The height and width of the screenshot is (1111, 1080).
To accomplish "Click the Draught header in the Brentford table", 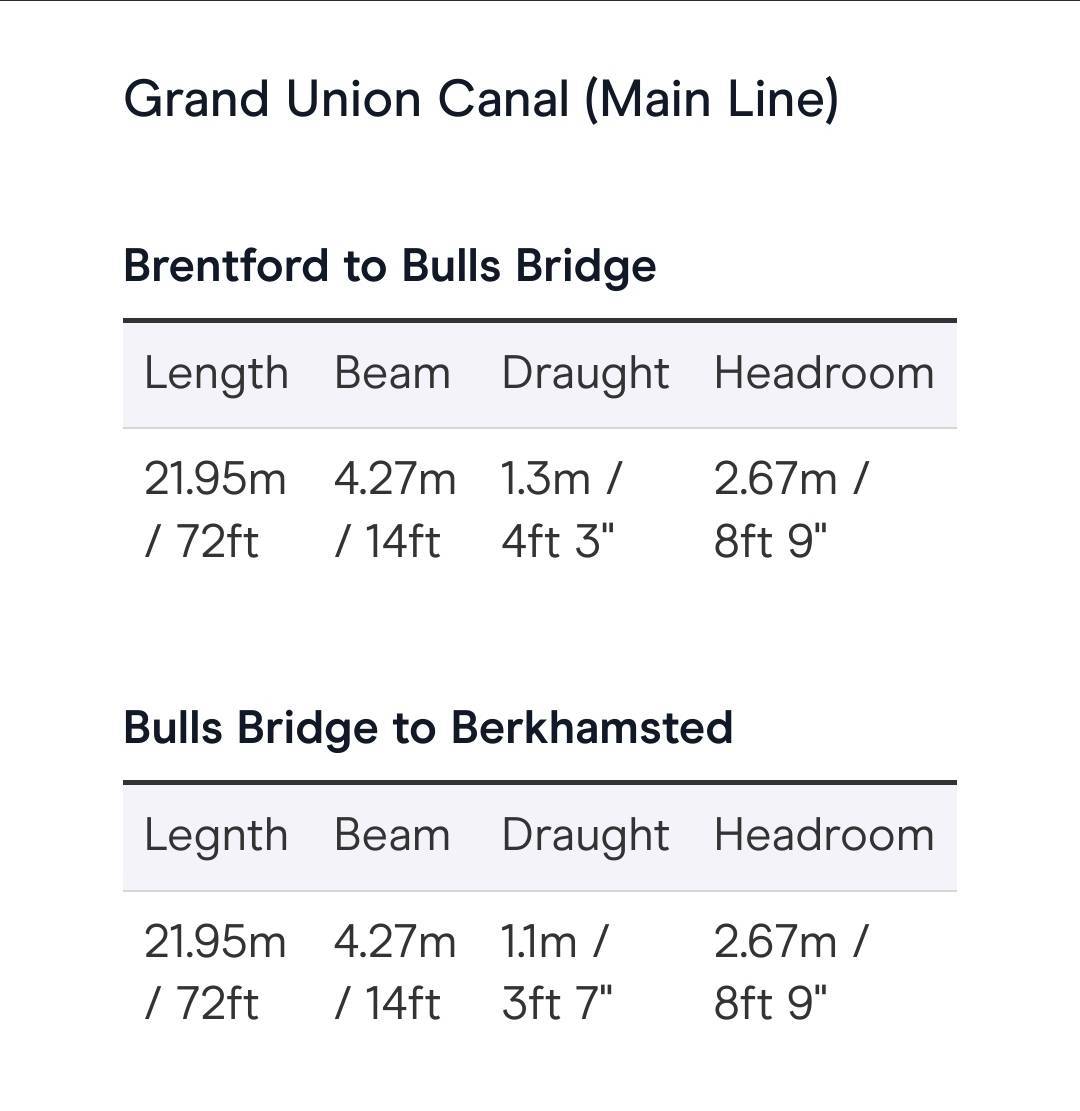I will (x=585, y=374).
